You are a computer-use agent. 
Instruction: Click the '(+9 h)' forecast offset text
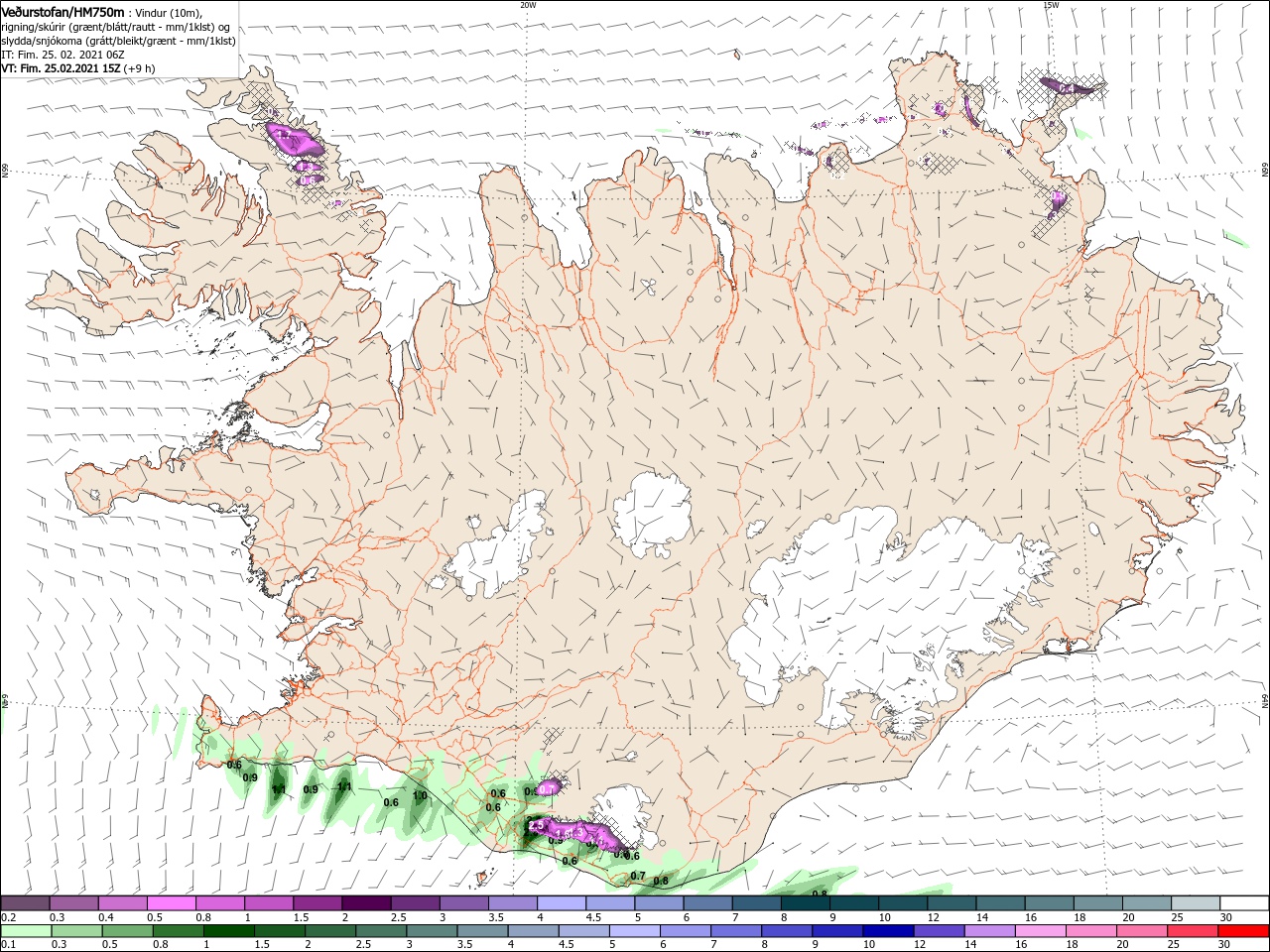pos(140,68)
